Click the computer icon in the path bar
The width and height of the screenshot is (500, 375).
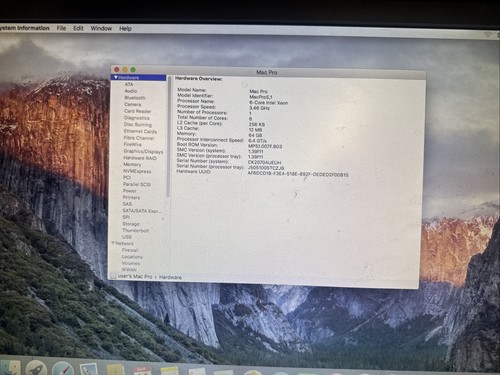113,276
